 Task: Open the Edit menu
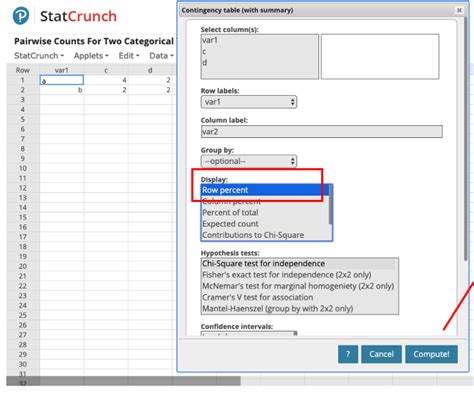coord(129,56)
